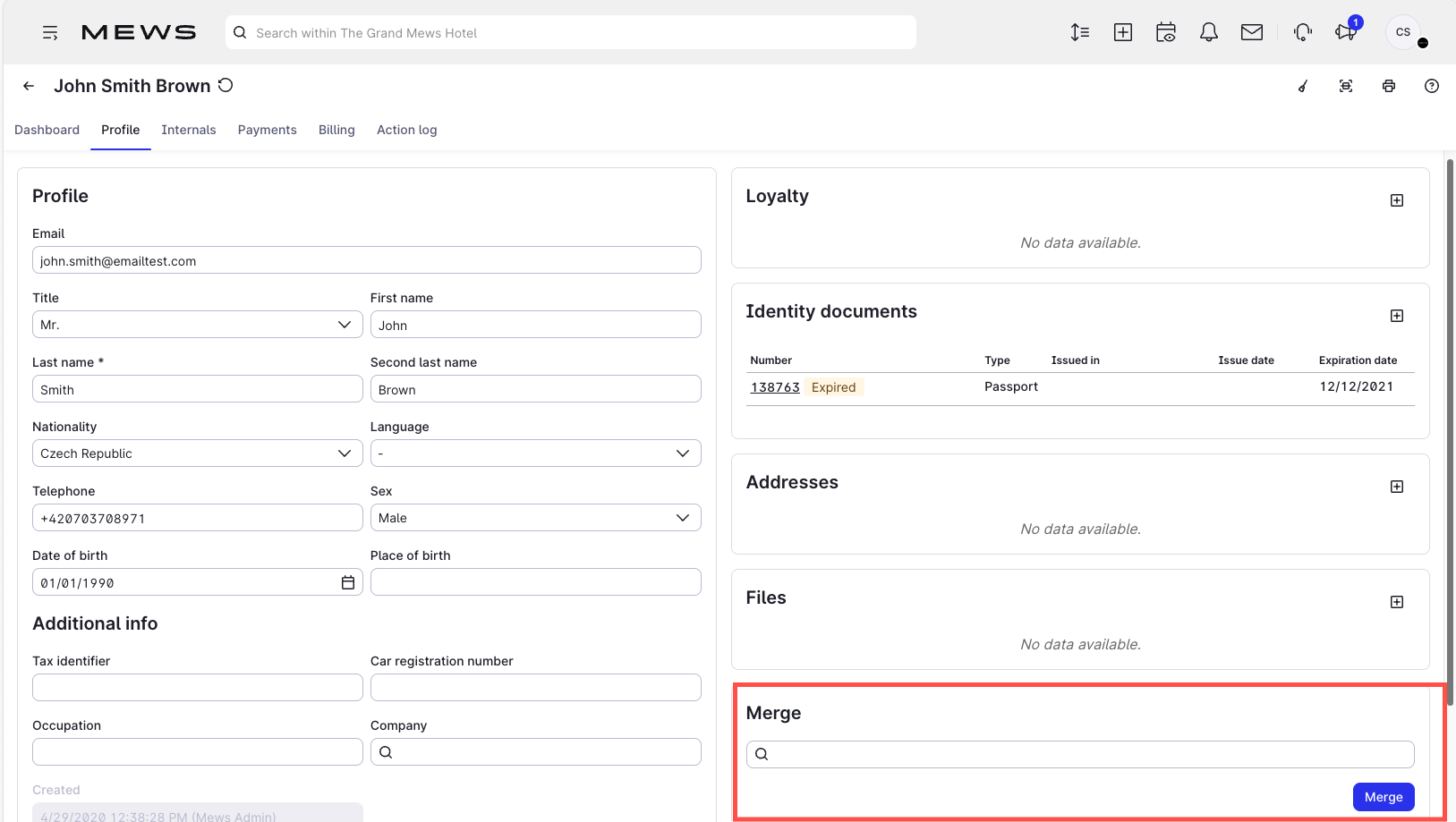Open the Nationality dropdown
1456x822 pixels.
345,453
